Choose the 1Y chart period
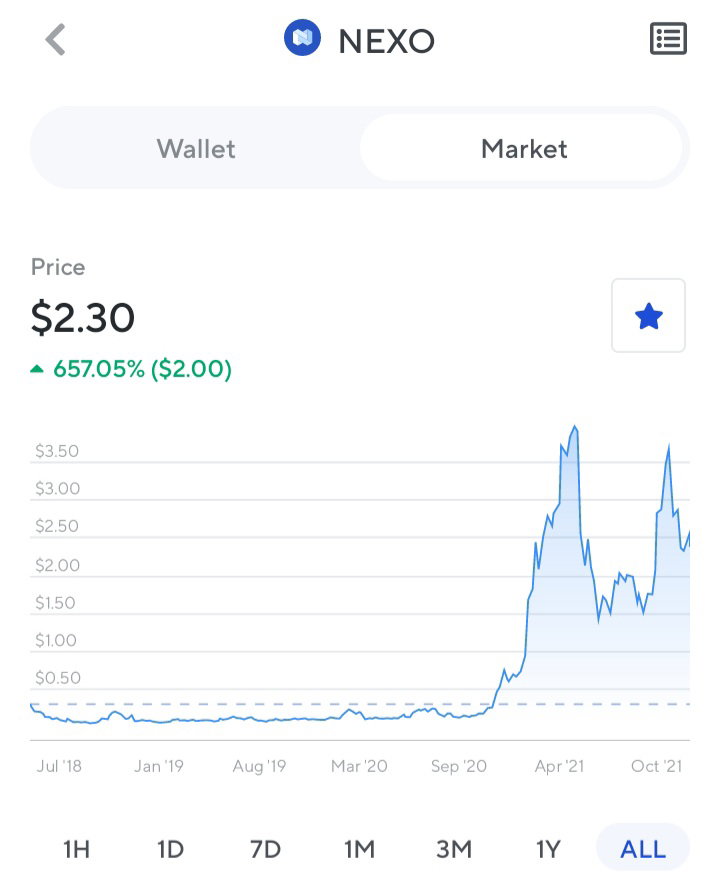Screen dimensions: 720x891 pyautogui.click(x=548, y=849)
